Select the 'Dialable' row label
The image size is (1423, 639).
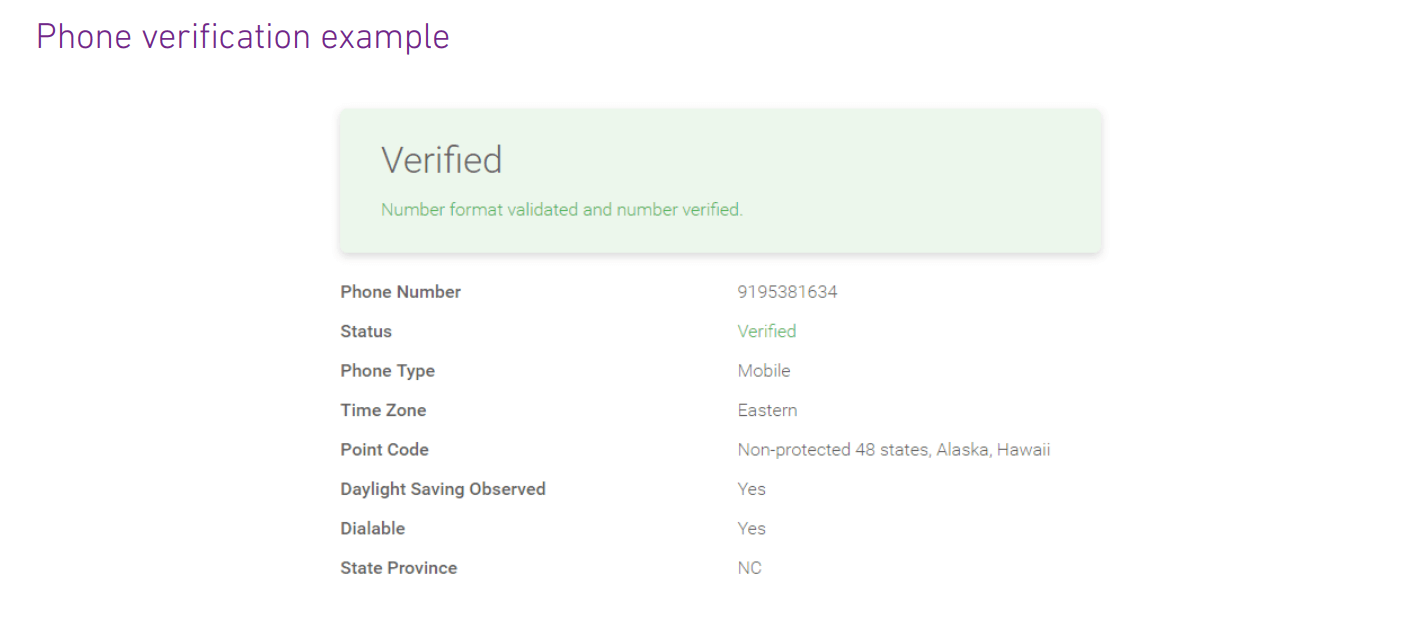click(373, 528)
